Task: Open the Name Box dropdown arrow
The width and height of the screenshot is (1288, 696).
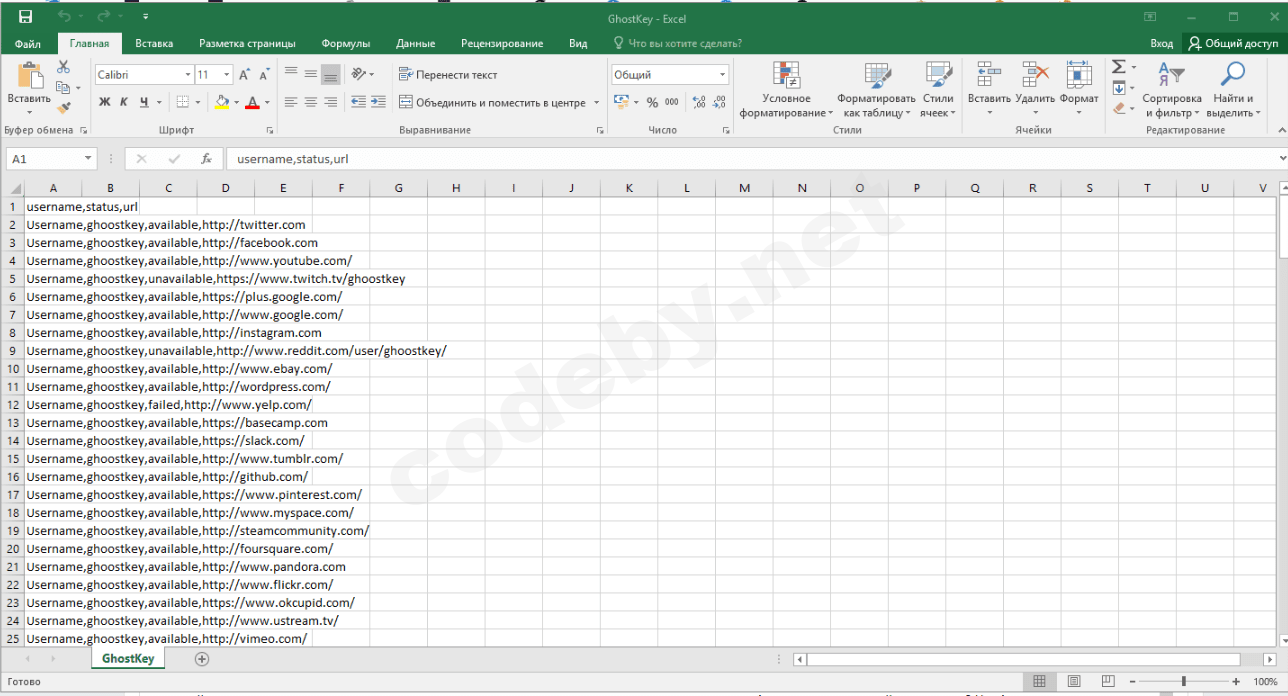Action: [88, 159]
